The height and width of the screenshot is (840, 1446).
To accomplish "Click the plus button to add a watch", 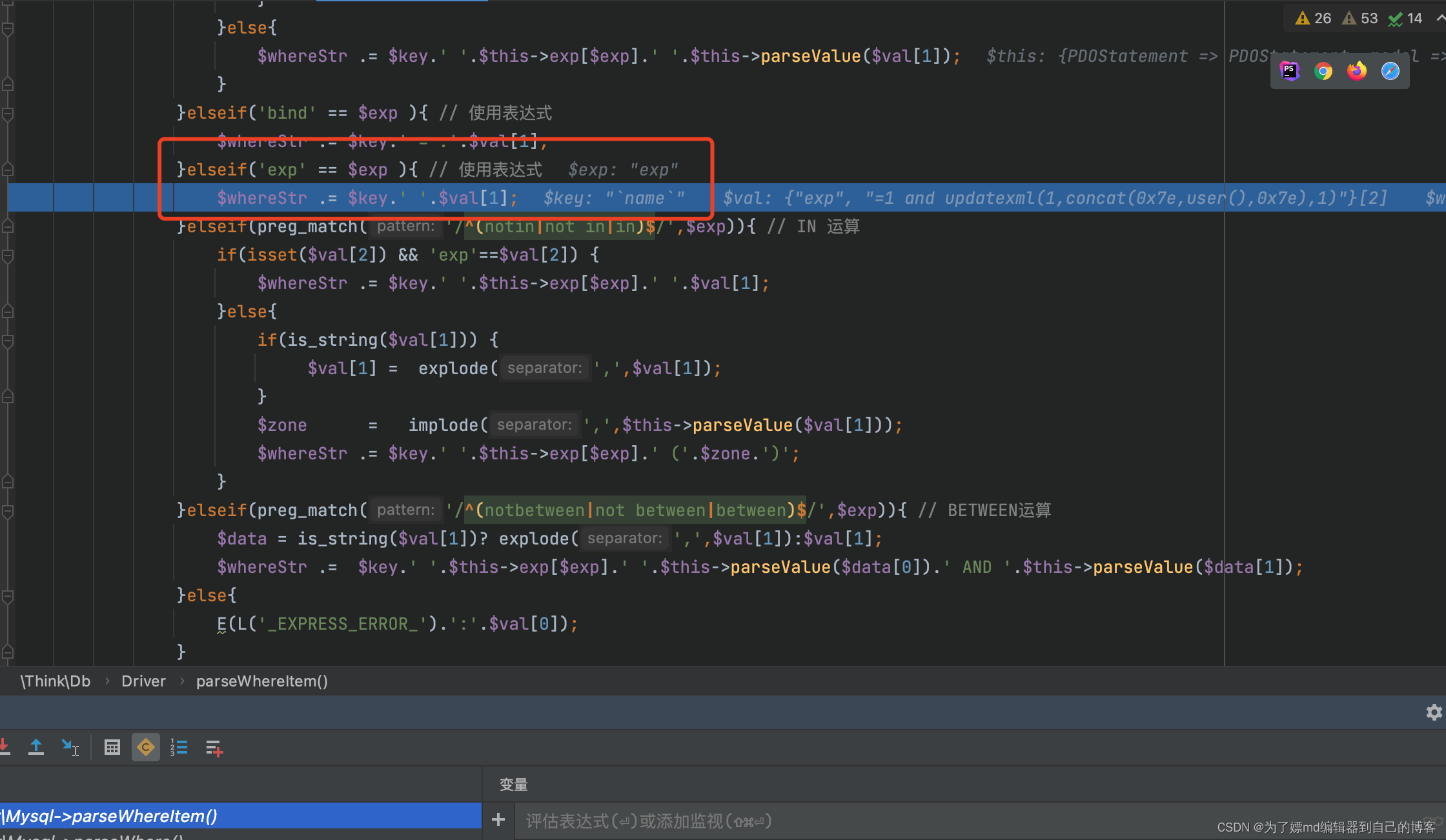I will [498, 819].
